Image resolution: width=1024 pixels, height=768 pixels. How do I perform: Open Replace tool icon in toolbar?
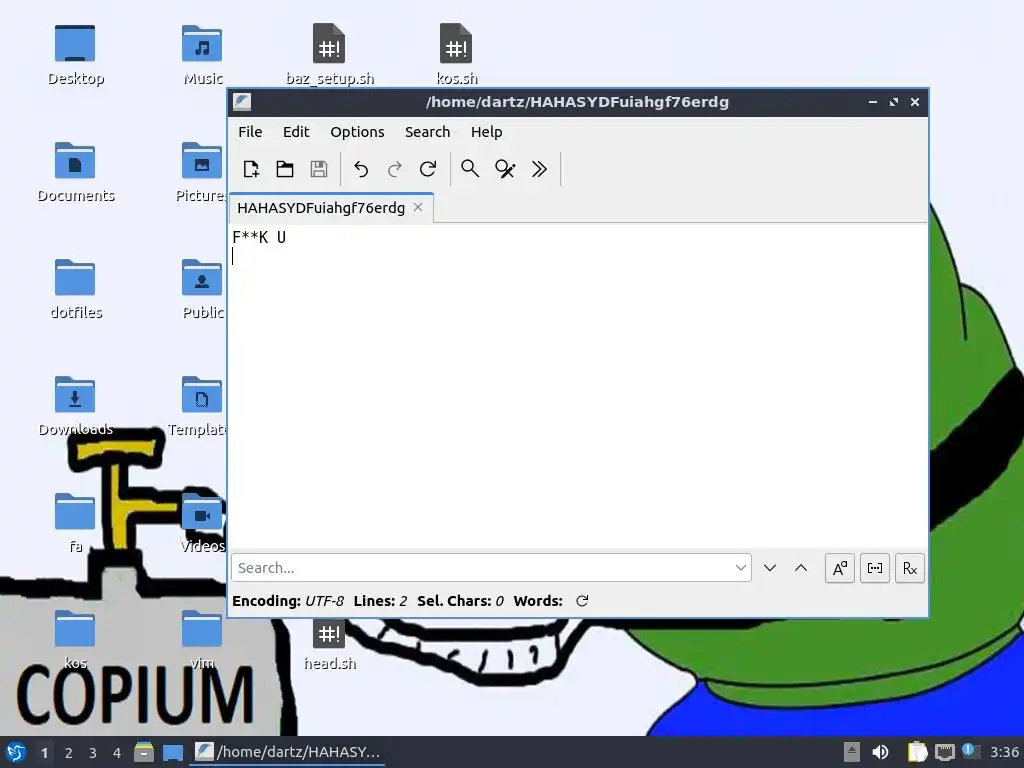click(505, 169)
